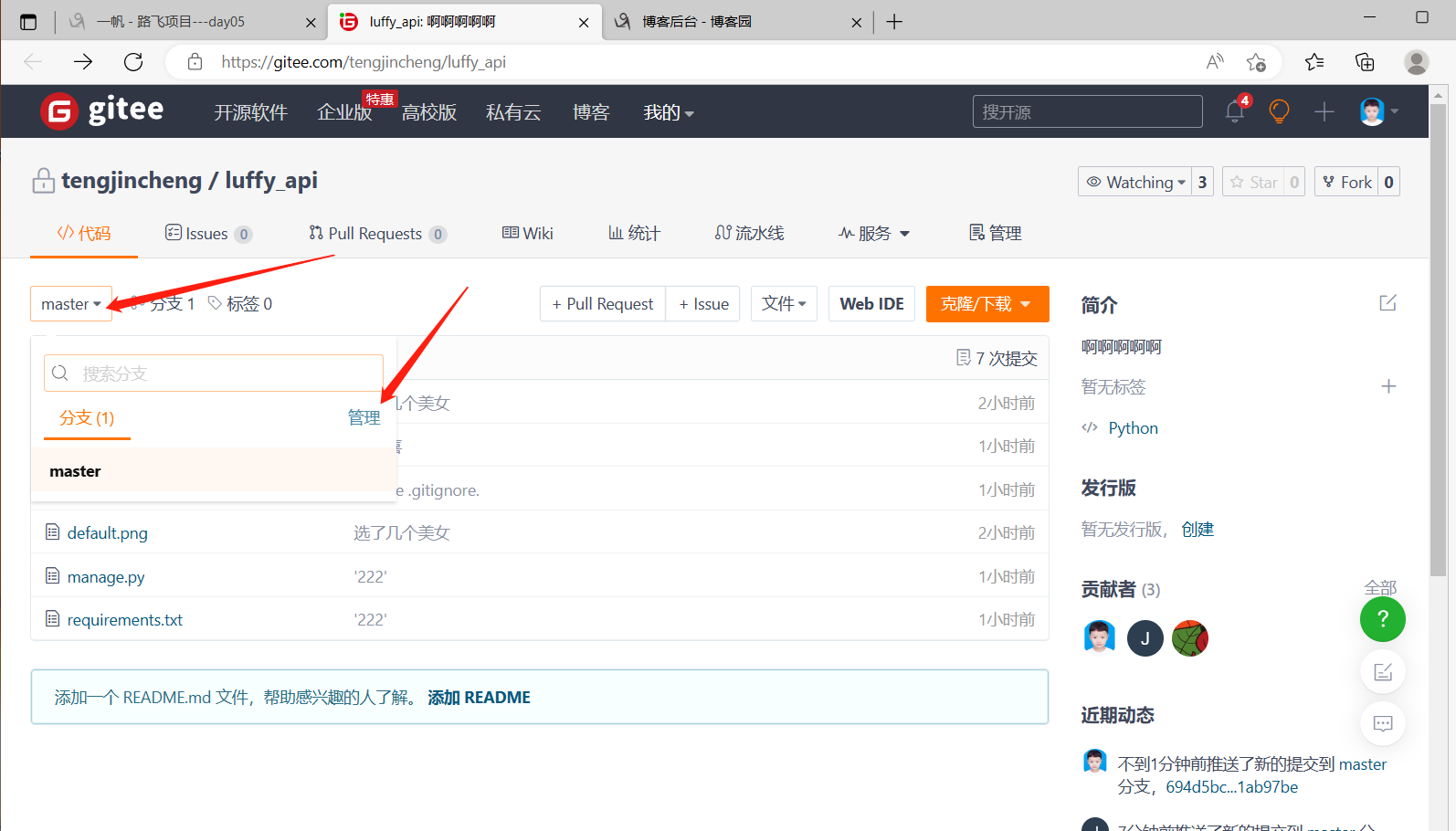Click the plus icon in Gitee navbar
The image size is (1456, 831).
(x=1324, y=111)
